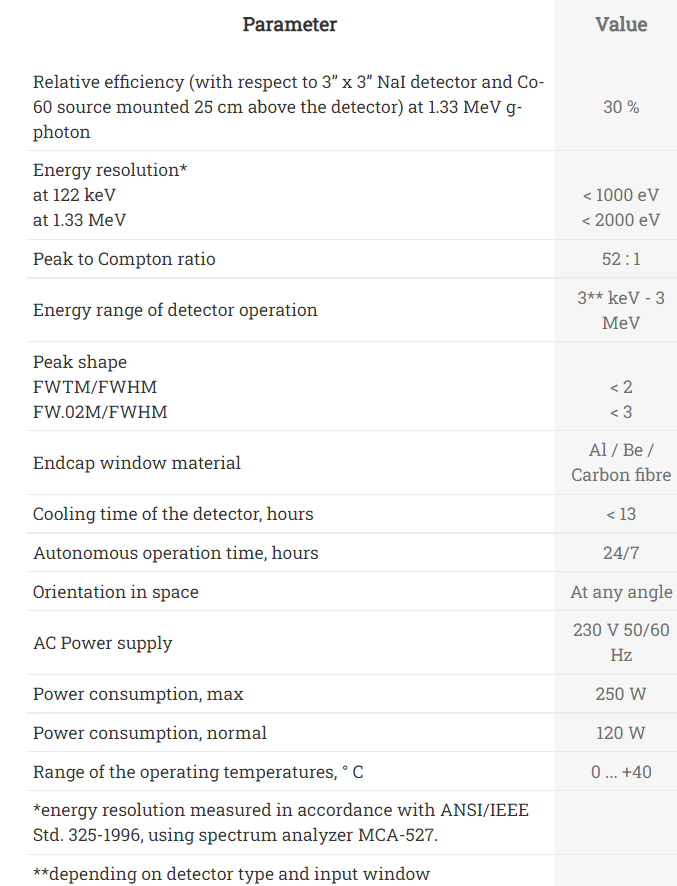Click the At any angle value
The width and height of the screenshot is (677, 886).
click(621, 592)
